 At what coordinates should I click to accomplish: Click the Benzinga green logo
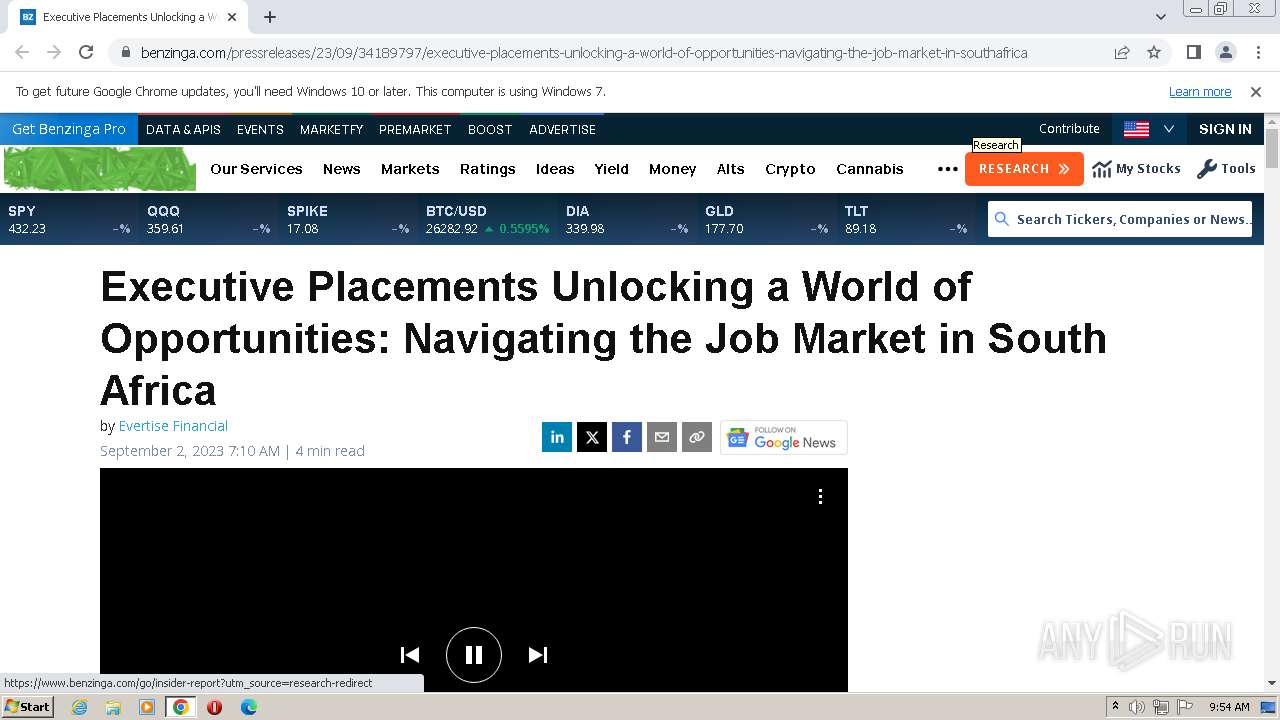(x=100, y=168)
